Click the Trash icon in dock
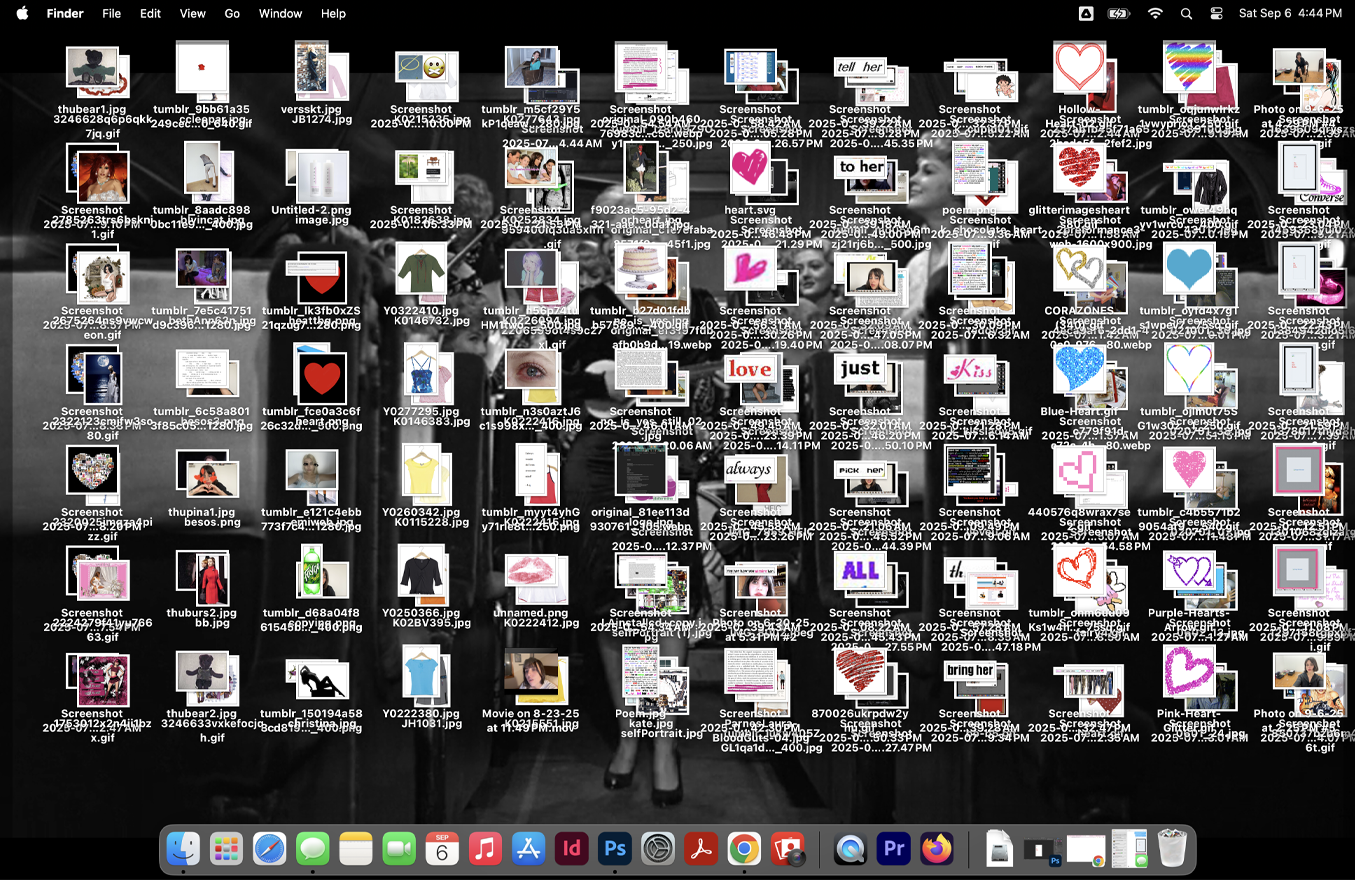 pyautogui.click(x=1172, y=850)
